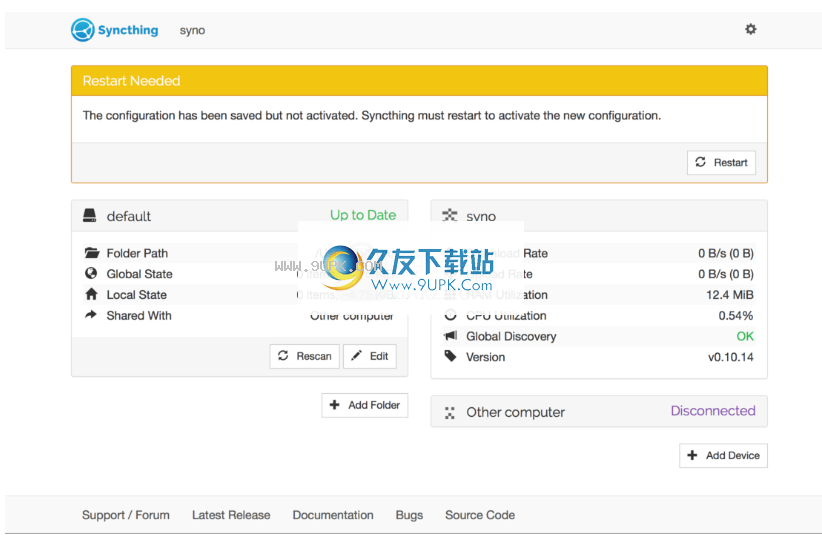
Task: Click the Global Discovery label
Action: pyautogui.click(x=511, y=336)
